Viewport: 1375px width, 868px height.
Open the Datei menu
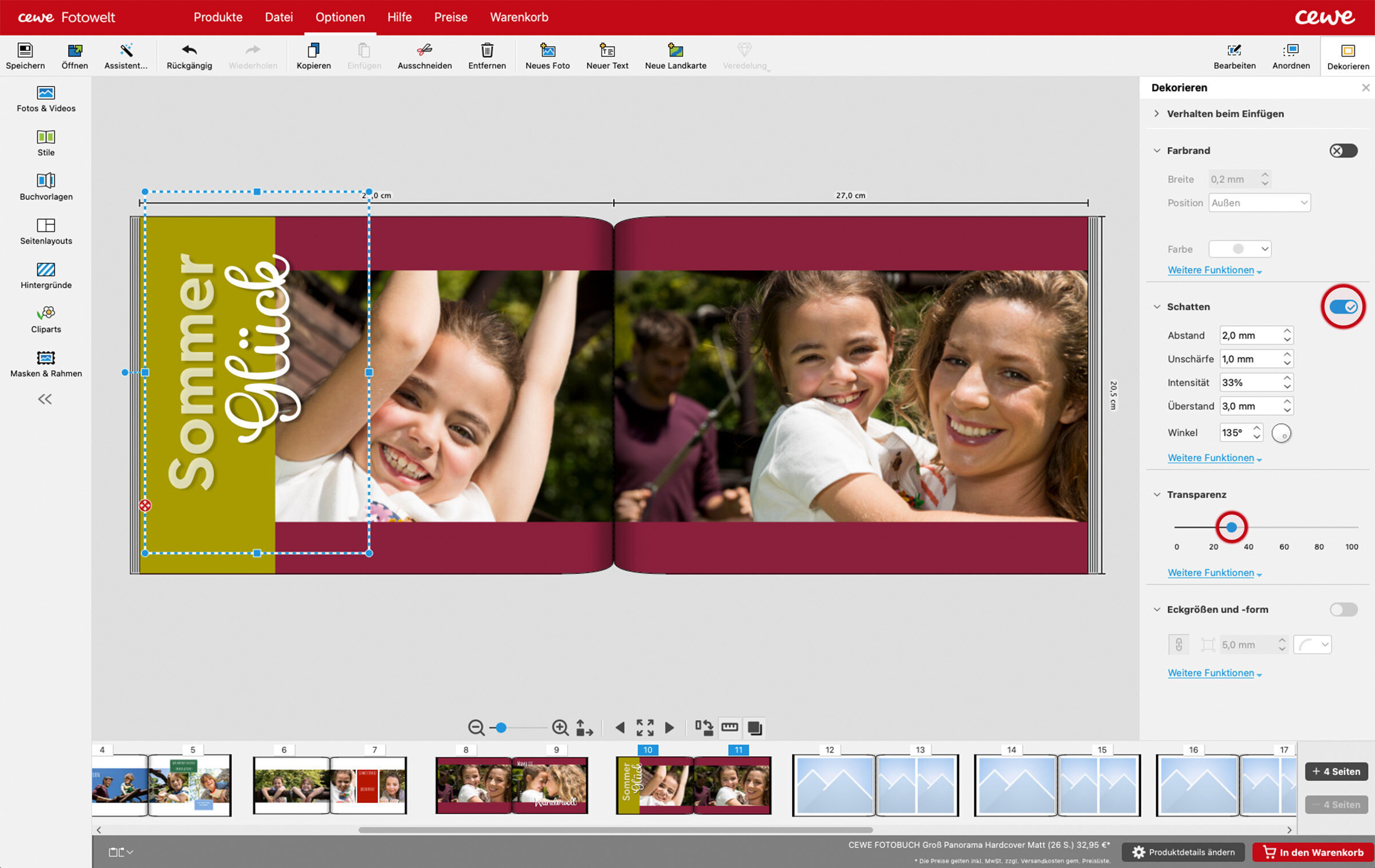coord(278,17)
